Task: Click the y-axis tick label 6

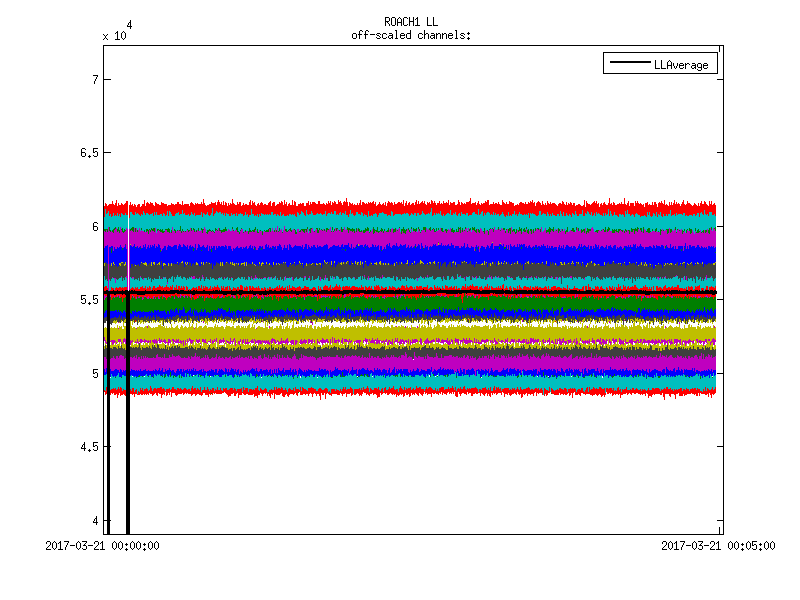Action: tap(93, 226)
